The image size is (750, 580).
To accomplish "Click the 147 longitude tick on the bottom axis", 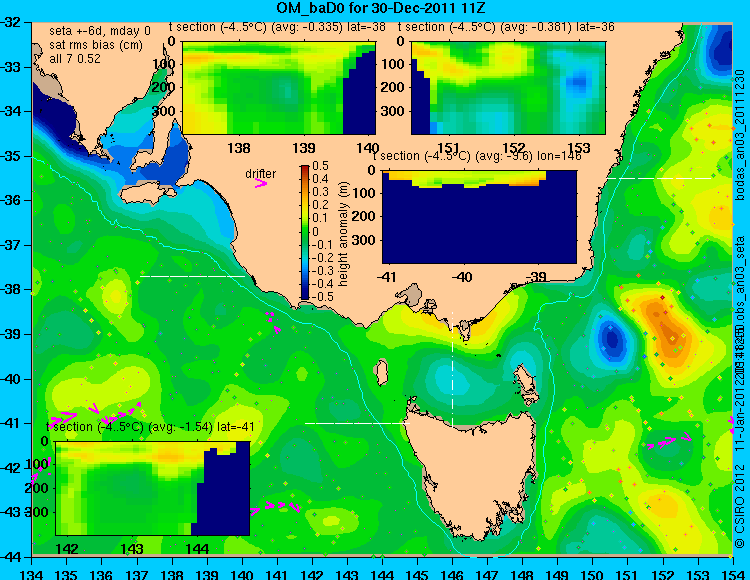I will [487, 574].
